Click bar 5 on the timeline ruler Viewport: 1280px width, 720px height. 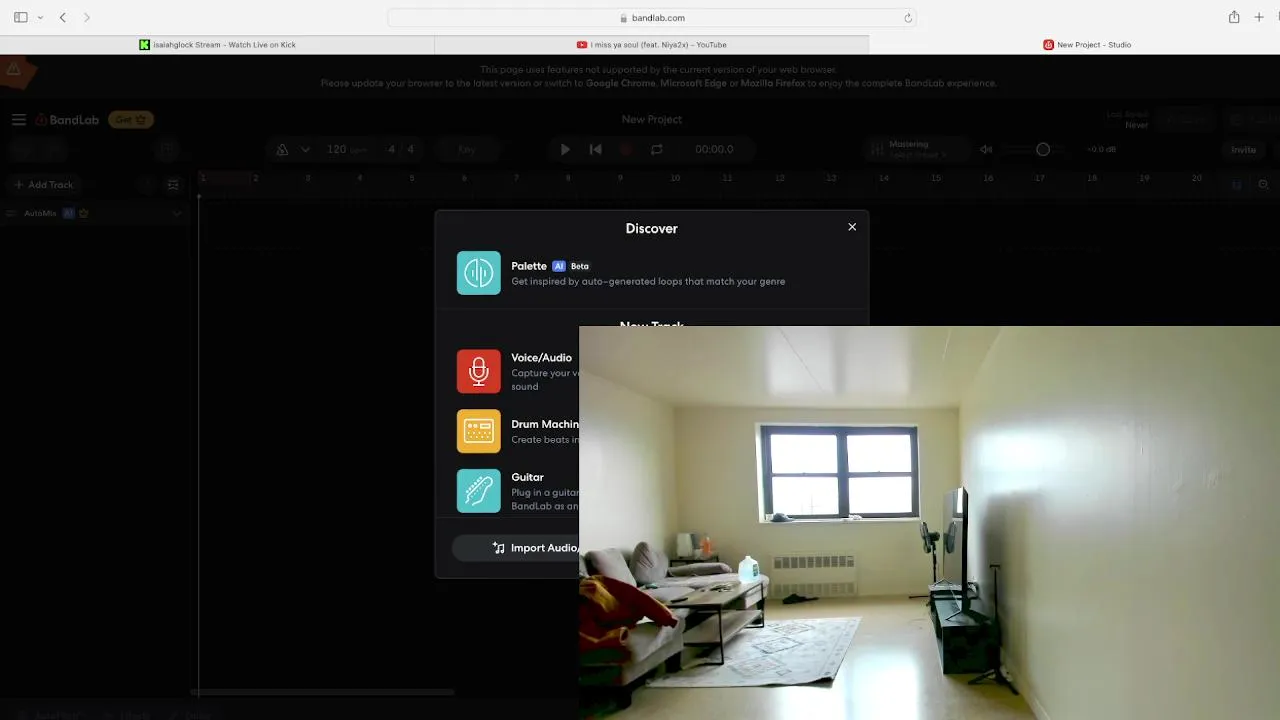pyautogui.click(x=411, y=178)
